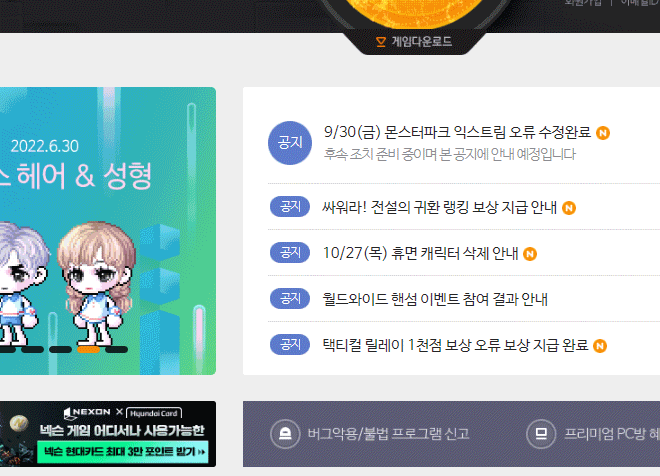Viewport: 660px width, 476px height.
Task: Click the N badge next to 랭킹 보상 지급 안내
Action: [569, 208]
